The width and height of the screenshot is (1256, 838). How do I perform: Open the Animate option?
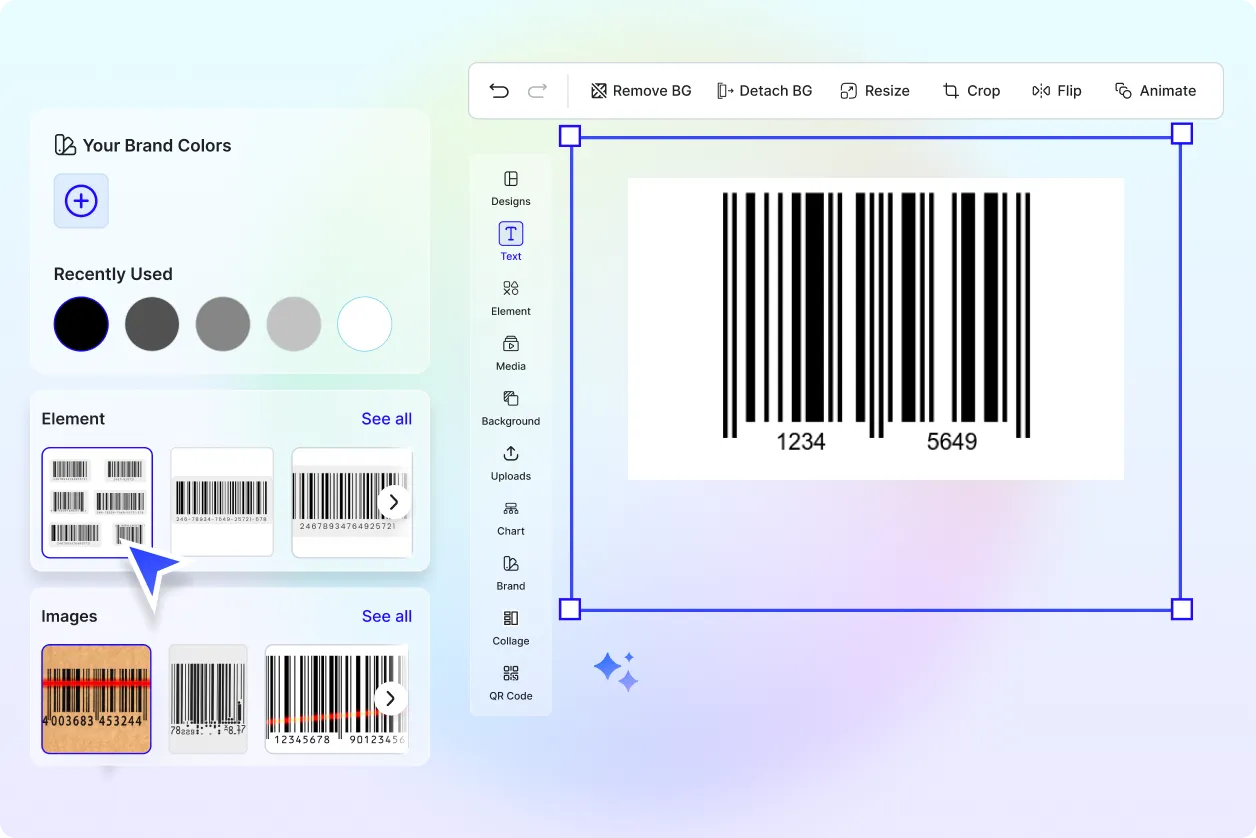[1156, 91]
